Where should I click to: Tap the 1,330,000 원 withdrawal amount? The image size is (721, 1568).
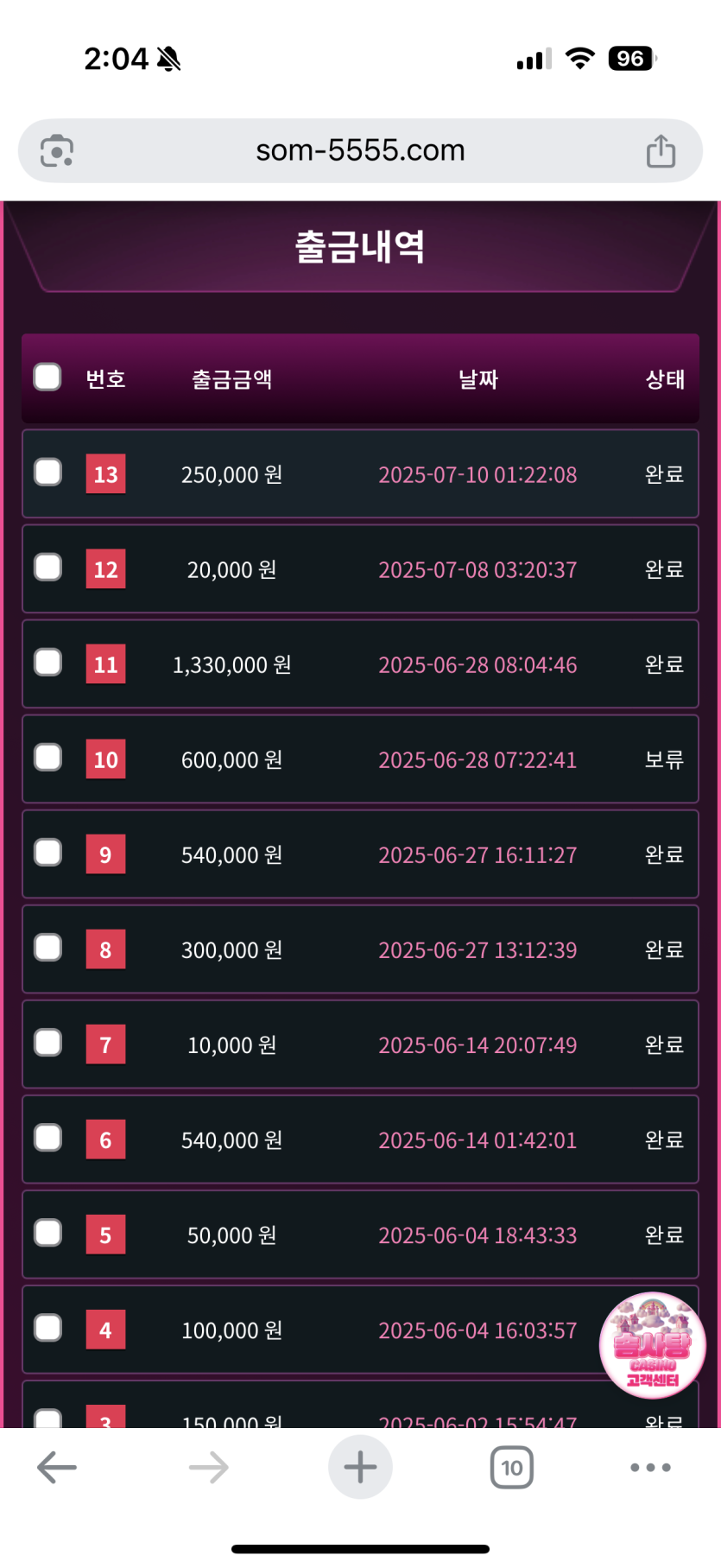pyautogui.click(x=232, y=664)
